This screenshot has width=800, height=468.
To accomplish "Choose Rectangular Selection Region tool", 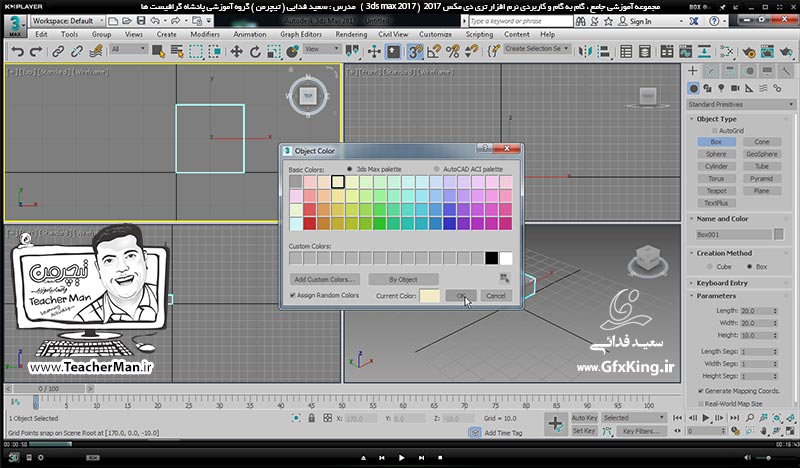I will 196,52.
